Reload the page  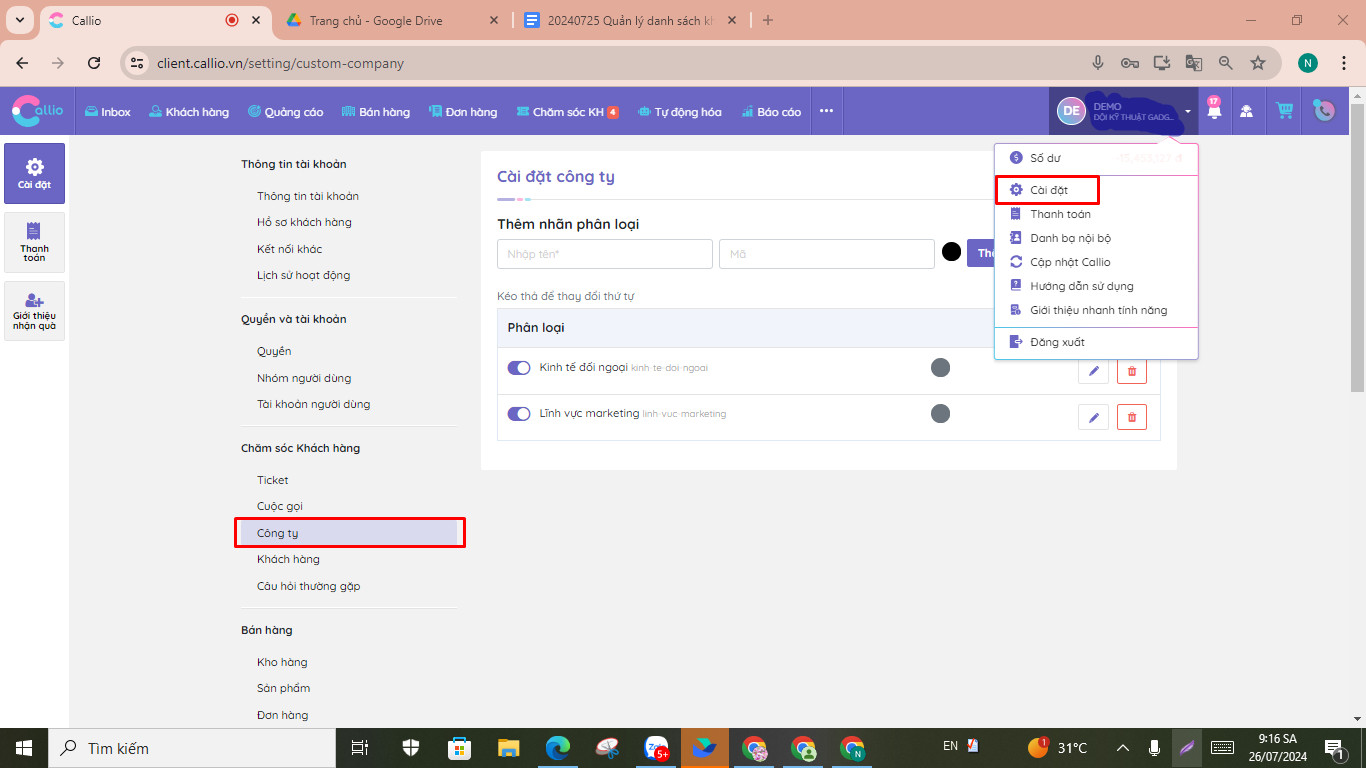94,63
